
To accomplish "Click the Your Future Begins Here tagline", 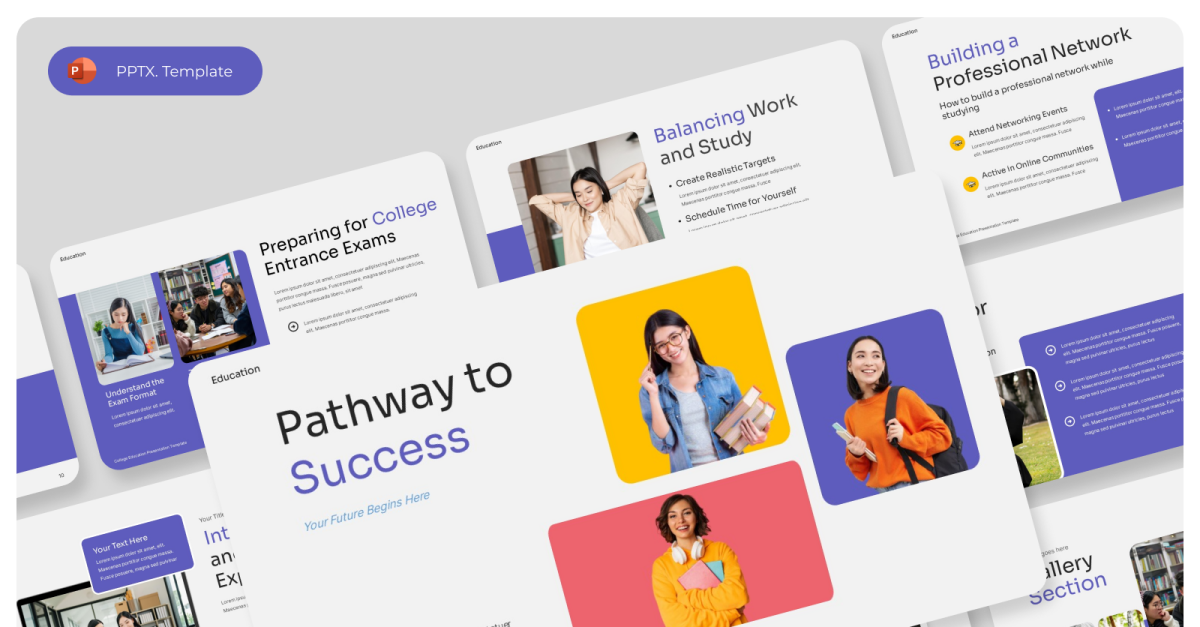I will click(367, 510).
